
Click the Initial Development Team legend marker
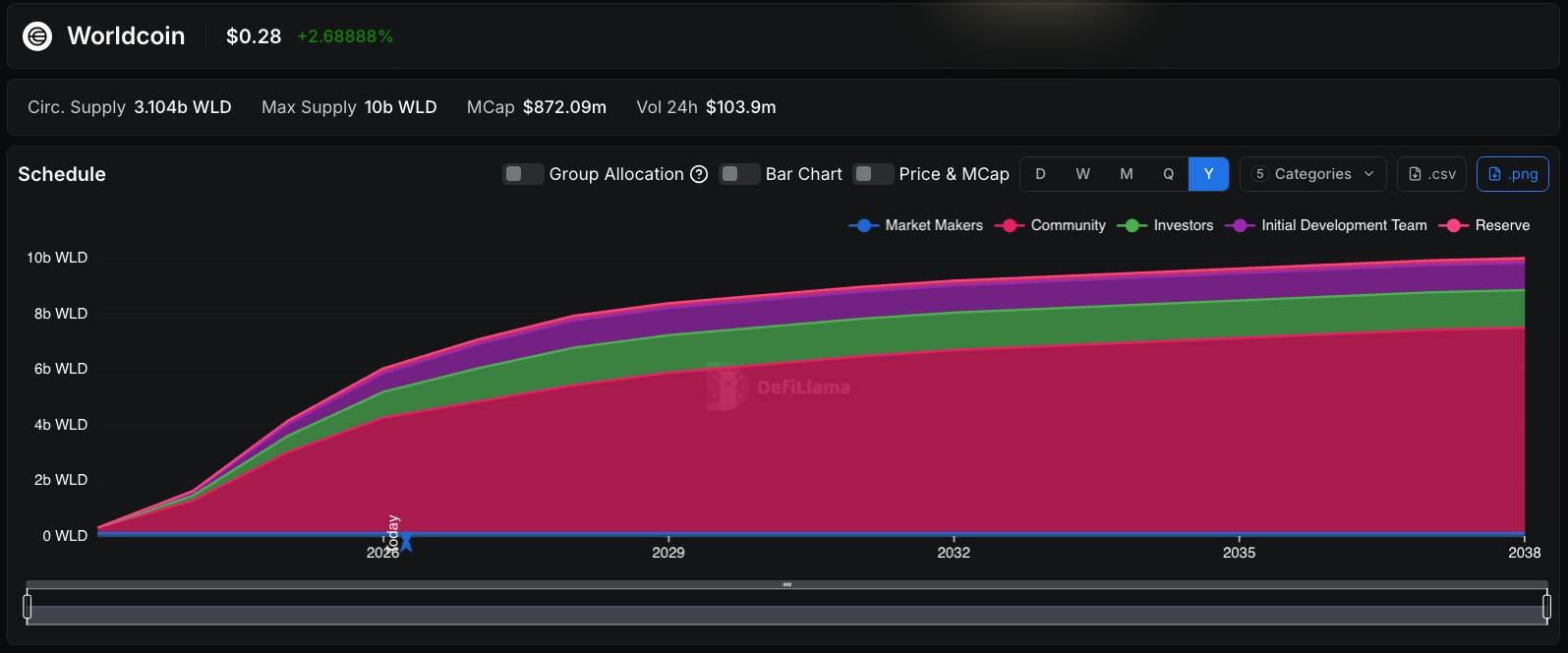[x=1240, y=225]
